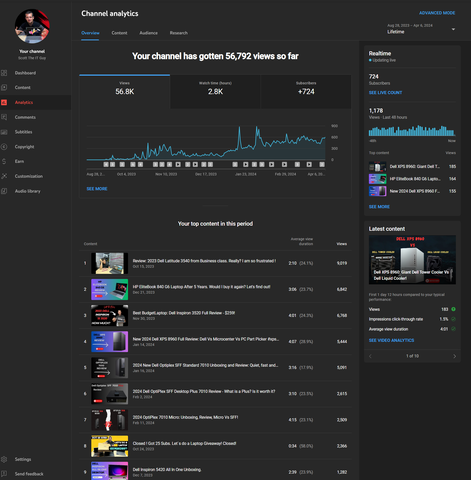Click the realtime 48-hour views bar chart
This screenshot has height=480, width=471.
[412, 131]
